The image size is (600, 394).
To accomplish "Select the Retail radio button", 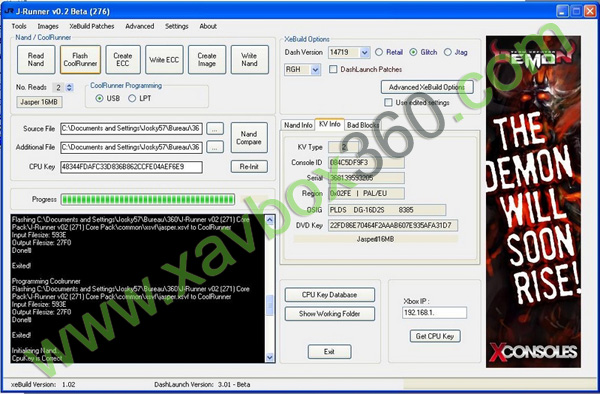I will pos(379,52).
